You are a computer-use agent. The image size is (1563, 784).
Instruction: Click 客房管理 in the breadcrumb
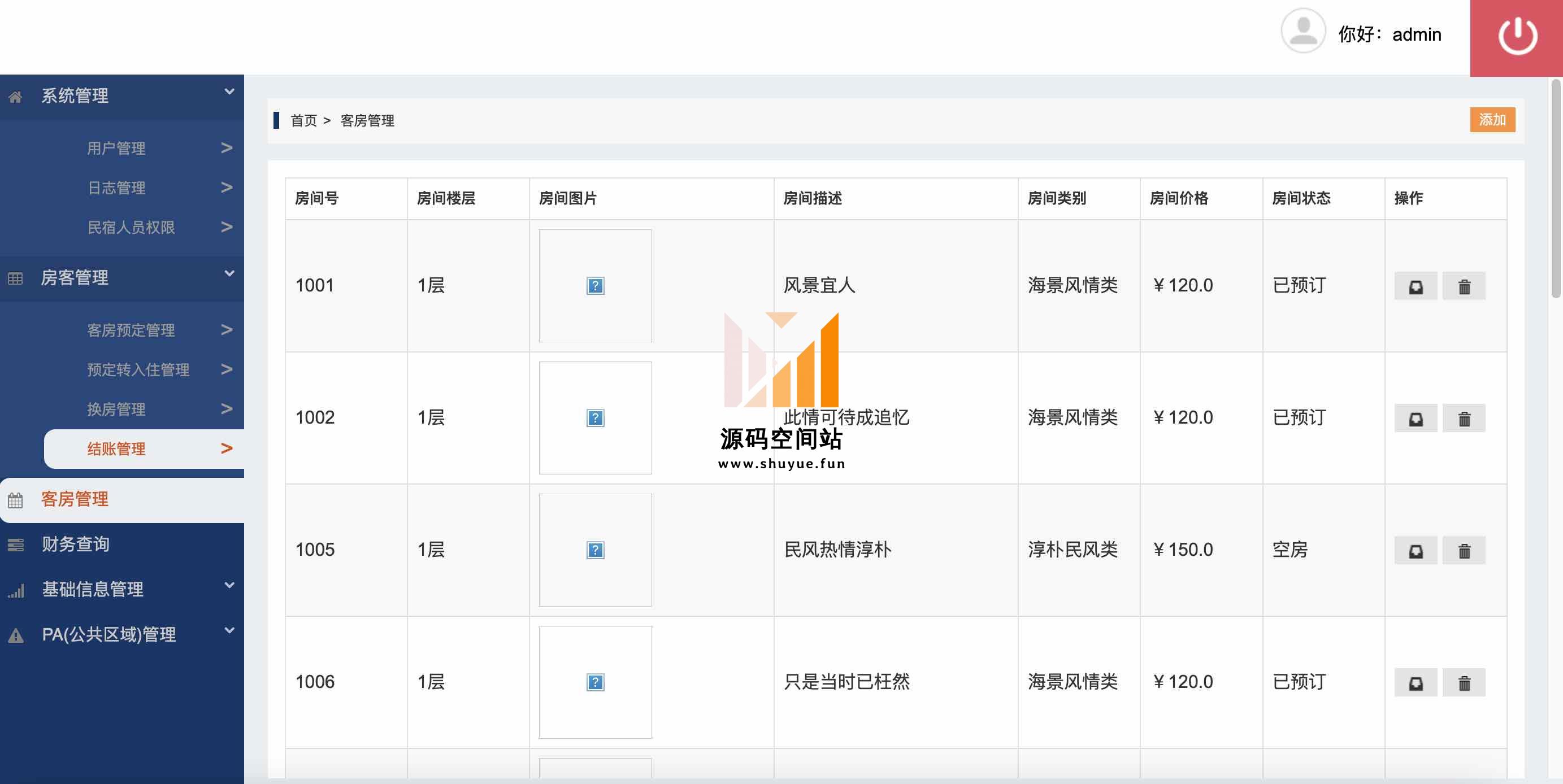367,121
